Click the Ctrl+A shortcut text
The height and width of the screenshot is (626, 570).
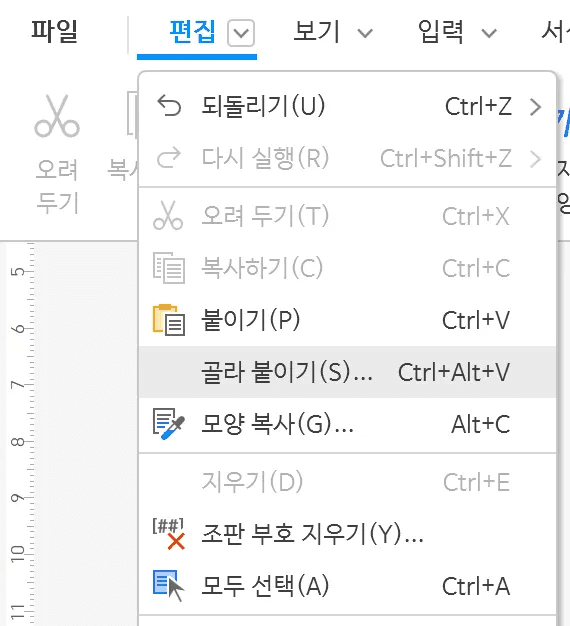(476, 586)
